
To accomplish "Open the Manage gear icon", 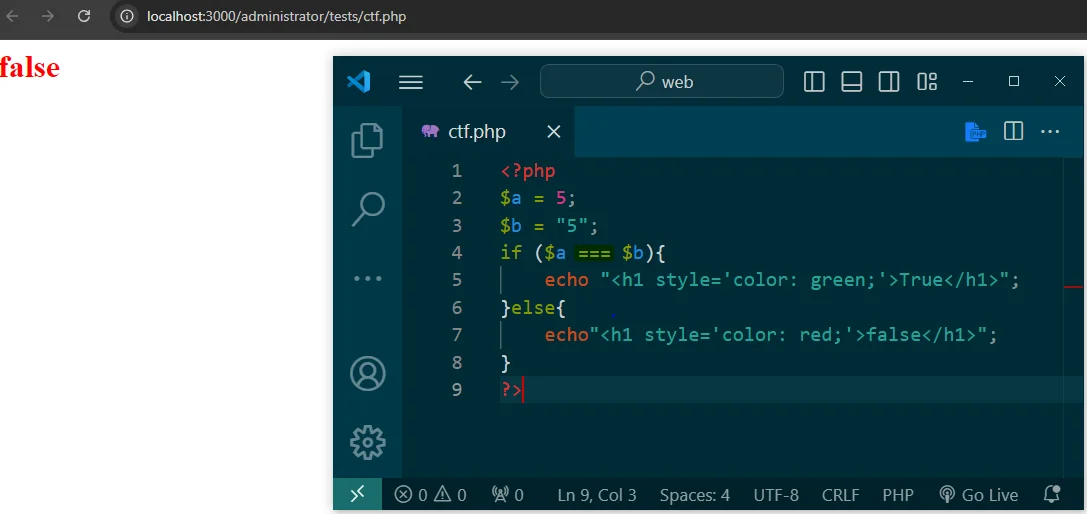I will pos(367,442).
